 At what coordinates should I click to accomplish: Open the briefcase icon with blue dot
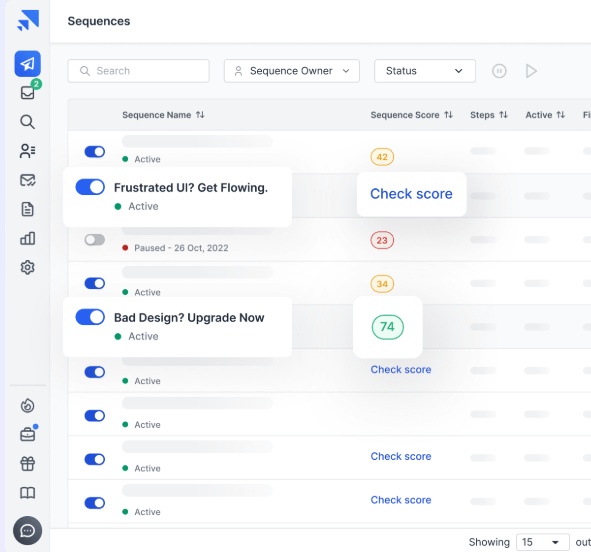(28, 434)
